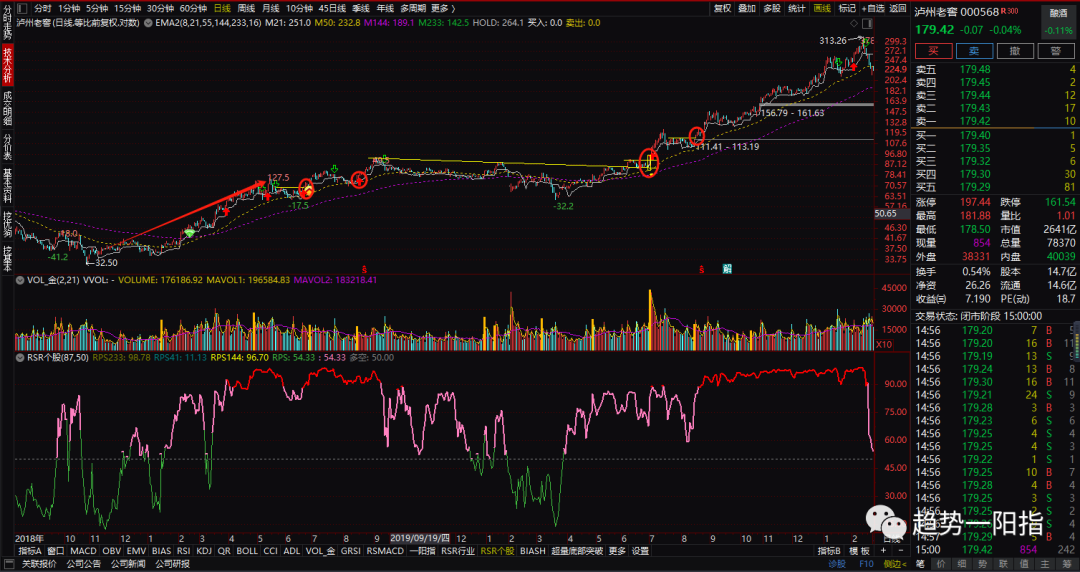Viewport: 1080px width, 572px height.
Task: Open 多周期 multi-period view
Action: pyautogui.click(x=413, y=8)
